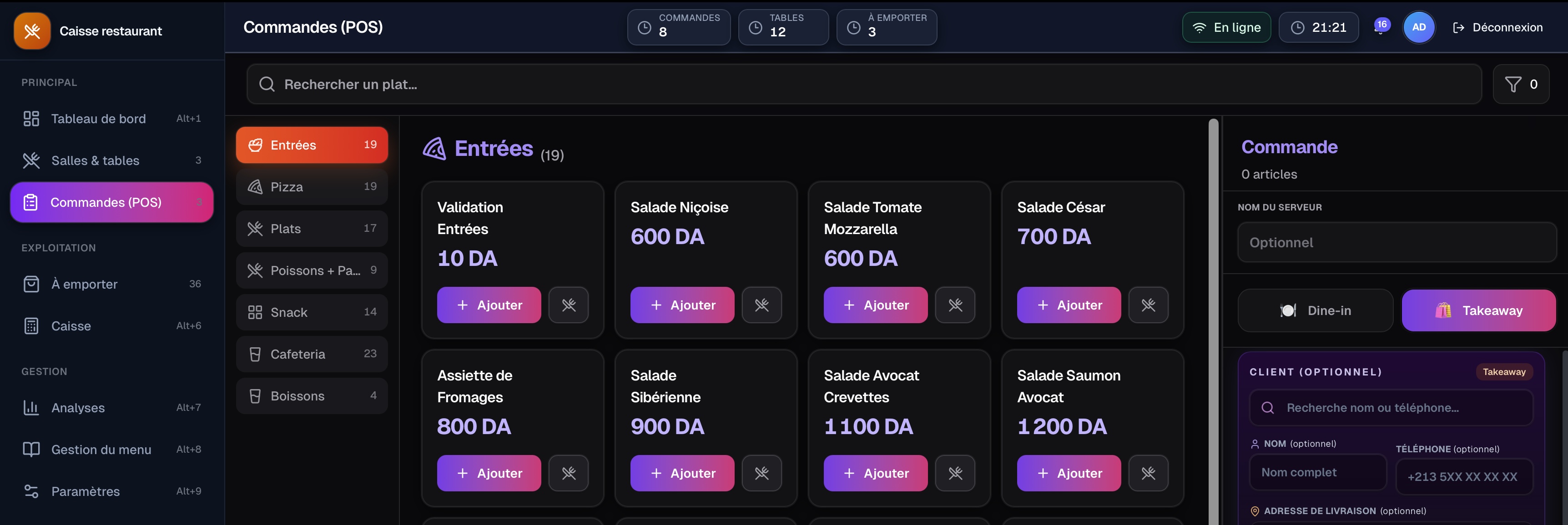Add Salade Sibérienne to the order
The width and height of the screenshot is (1568, 525).
pyautogui.click(x=682, y=473)
